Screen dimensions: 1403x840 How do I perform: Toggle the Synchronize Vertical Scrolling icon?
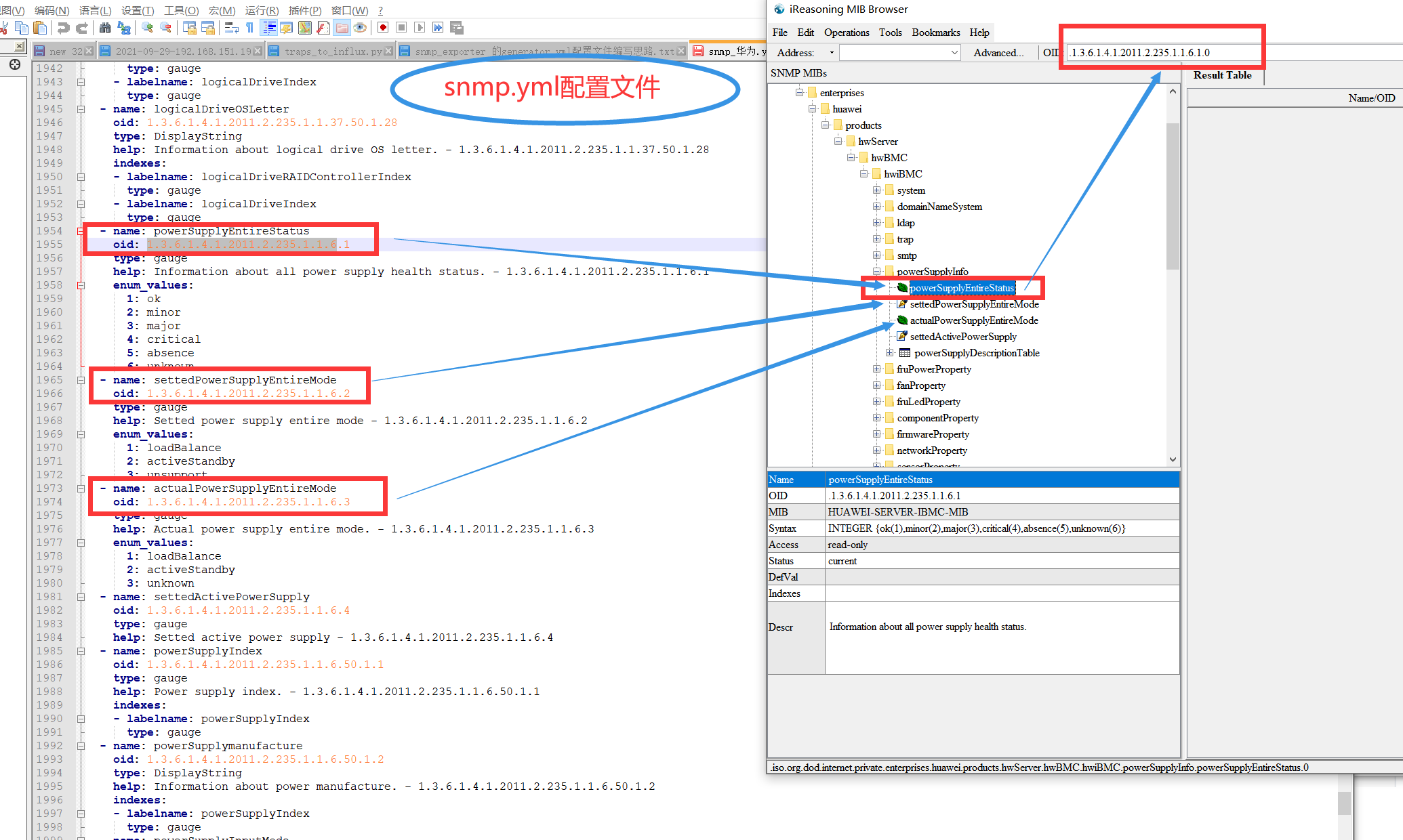[x=190, y=28]
